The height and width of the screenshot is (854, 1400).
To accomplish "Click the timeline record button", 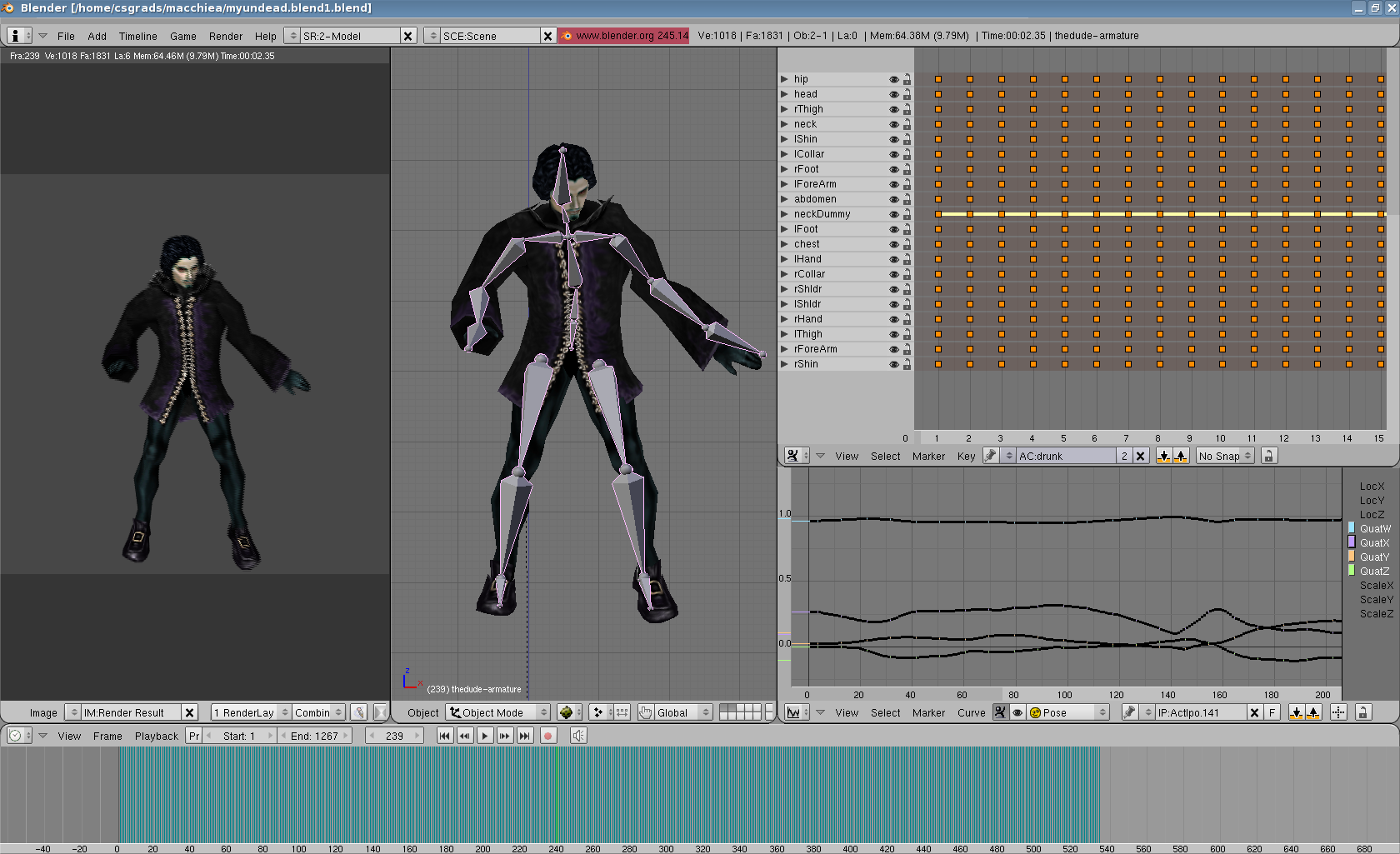I will [548, 736].
